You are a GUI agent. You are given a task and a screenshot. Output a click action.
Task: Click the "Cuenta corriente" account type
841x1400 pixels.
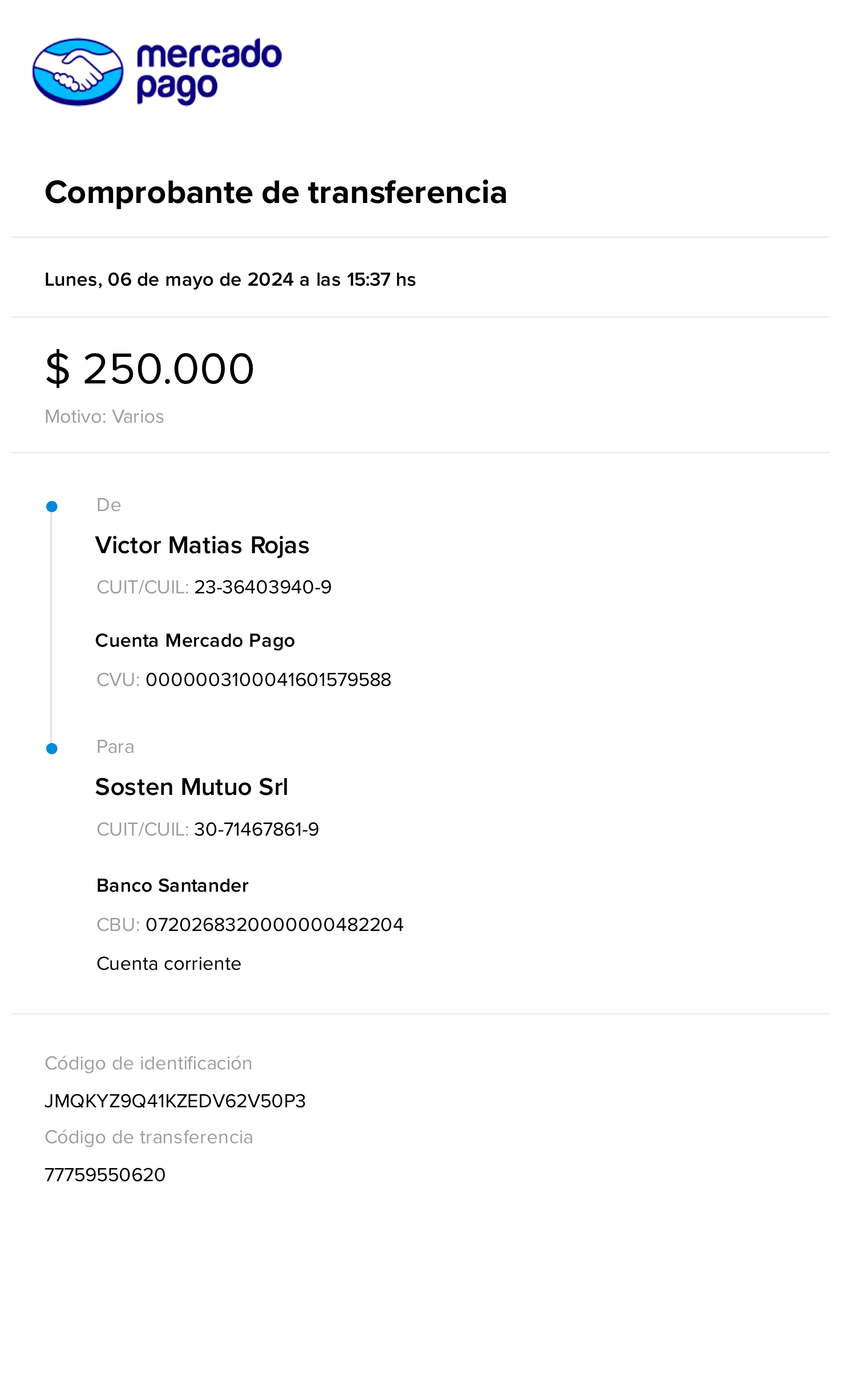[x=169, y=963]
